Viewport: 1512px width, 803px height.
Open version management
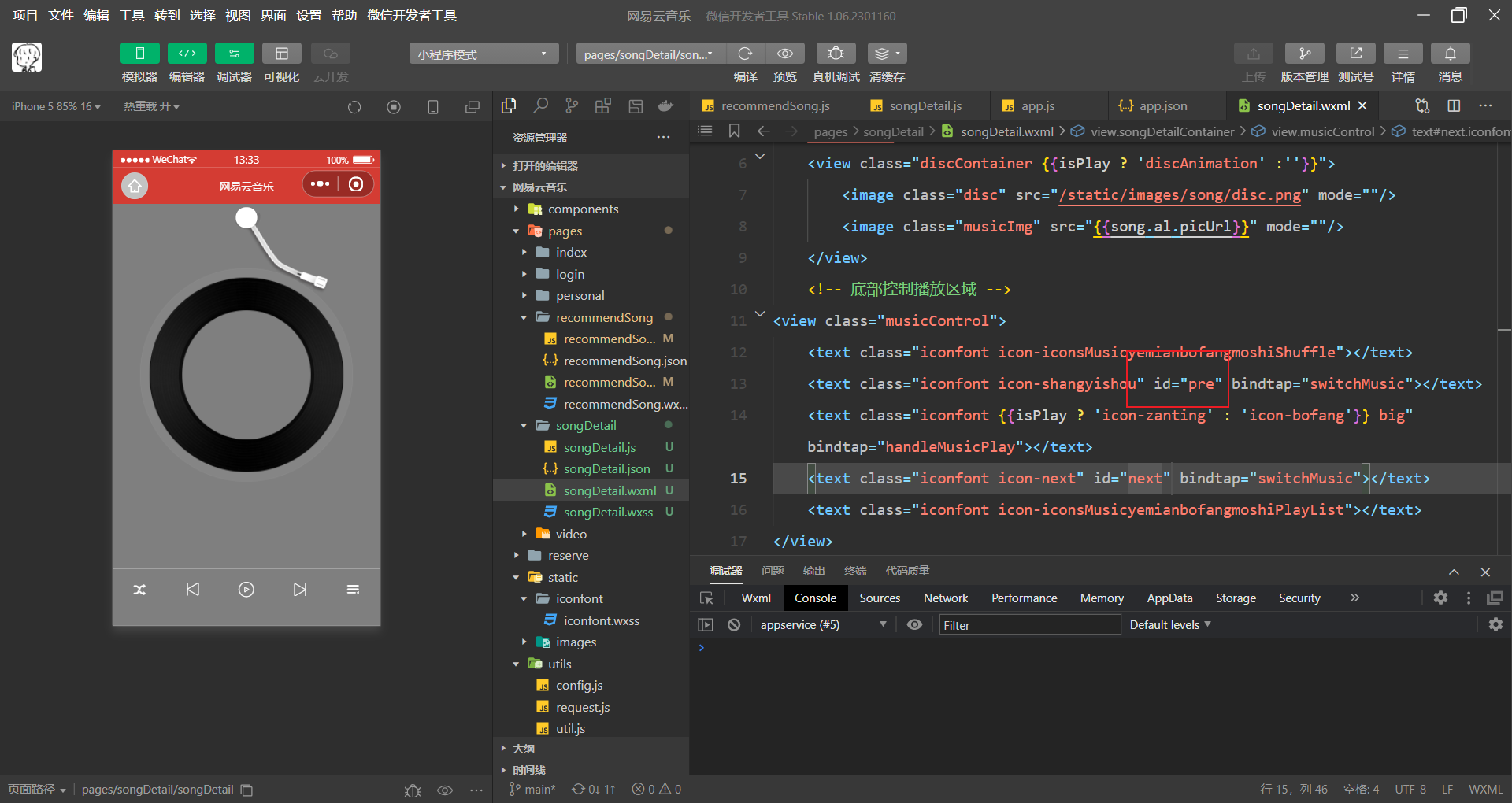click(1305, 54)
